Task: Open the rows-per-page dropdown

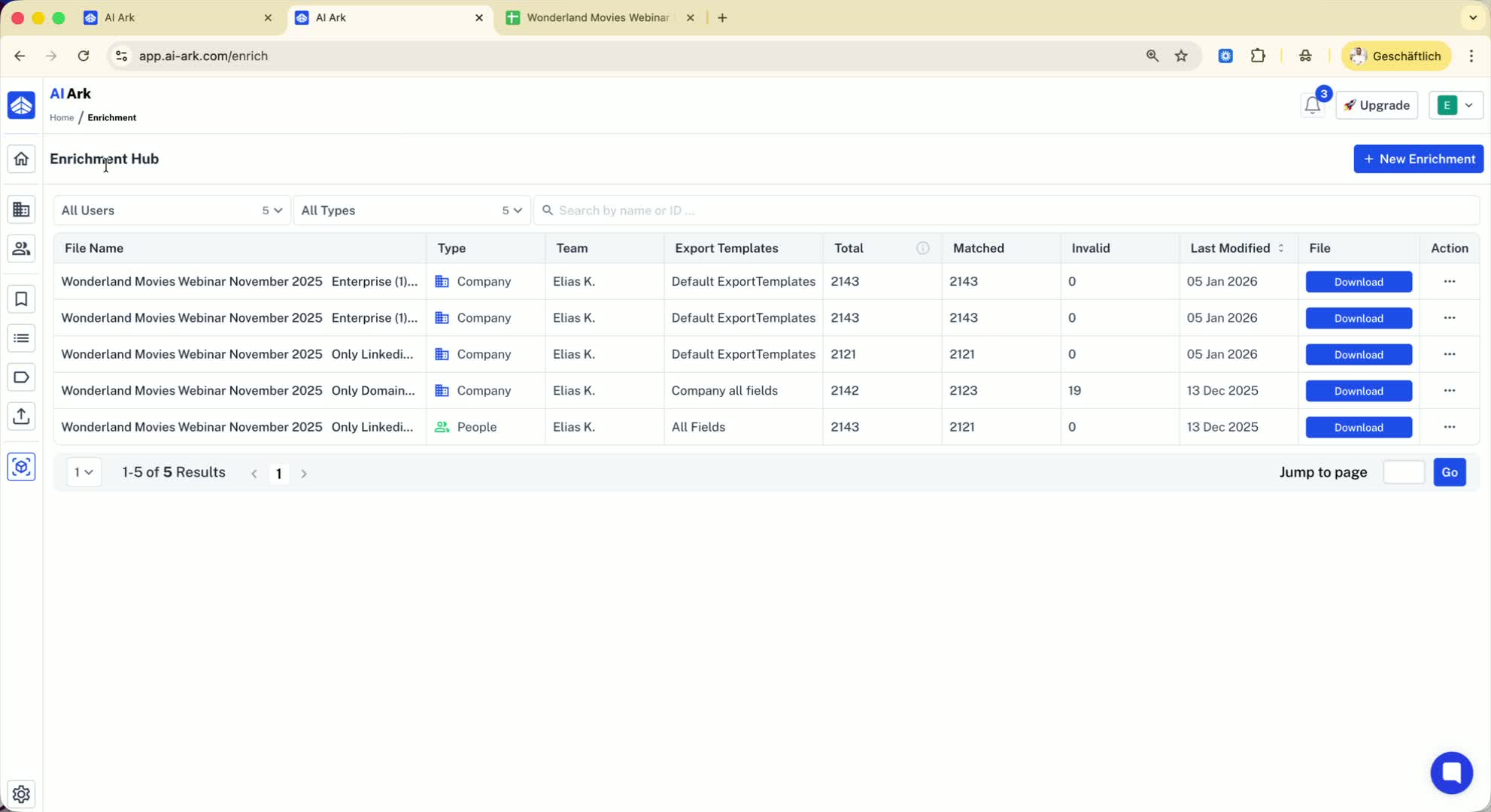Action: click(x=84, y=472)
